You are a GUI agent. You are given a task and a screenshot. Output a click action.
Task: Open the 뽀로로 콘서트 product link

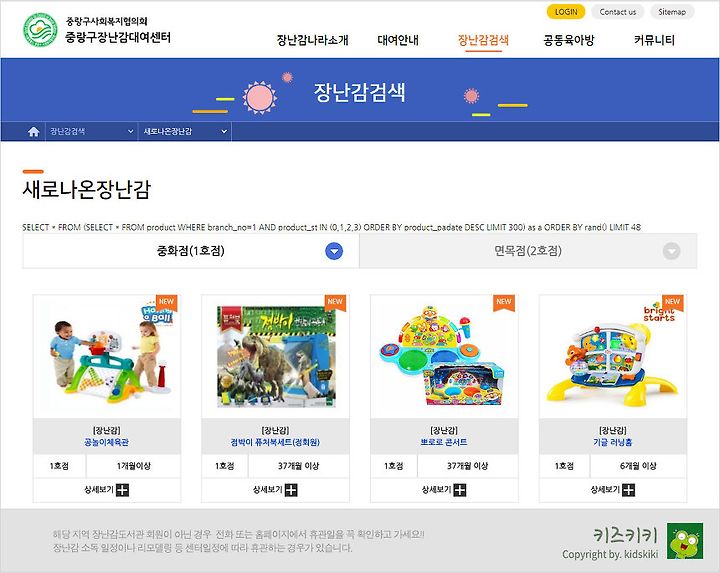[x=444, y=442]
